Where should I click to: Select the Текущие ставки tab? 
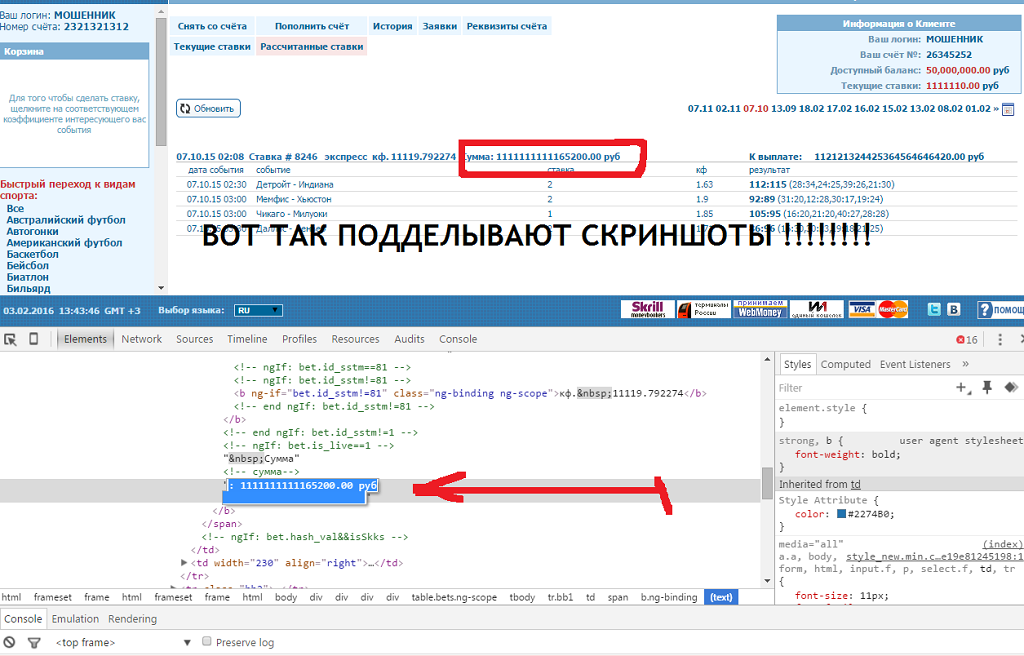coord(212,46)
